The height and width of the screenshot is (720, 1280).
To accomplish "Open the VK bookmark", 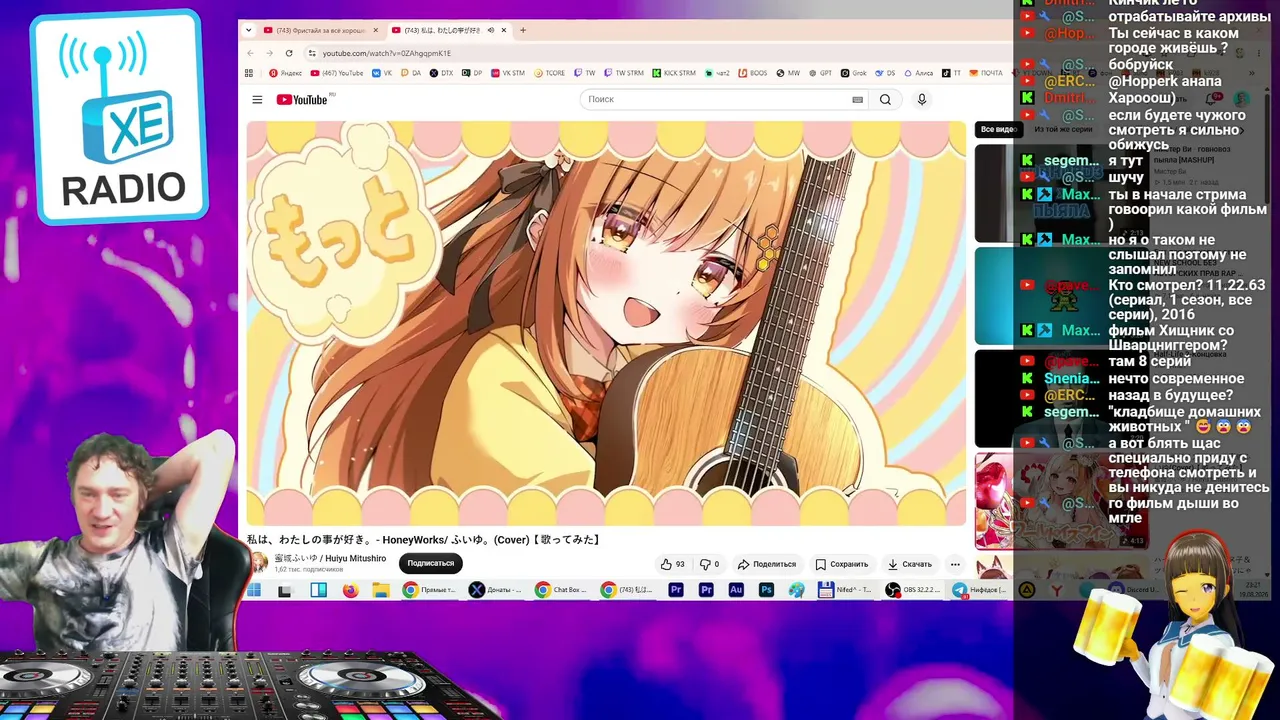I will [382, 73].
